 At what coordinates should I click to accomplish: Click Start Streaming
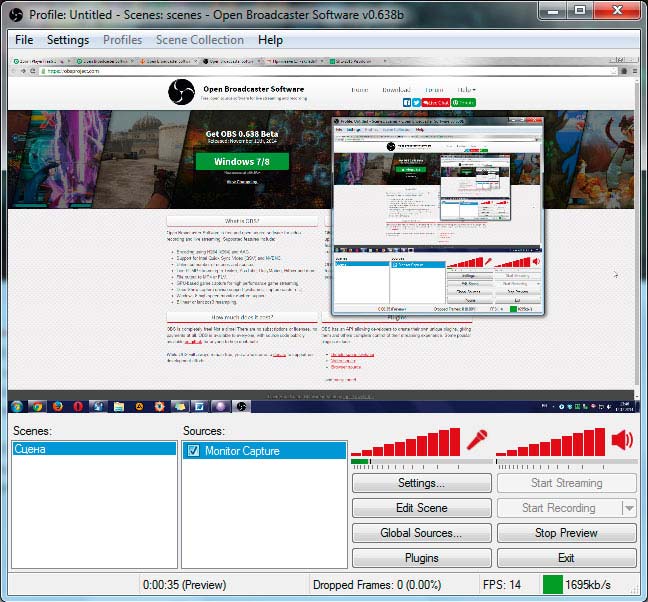coord(567,483)
